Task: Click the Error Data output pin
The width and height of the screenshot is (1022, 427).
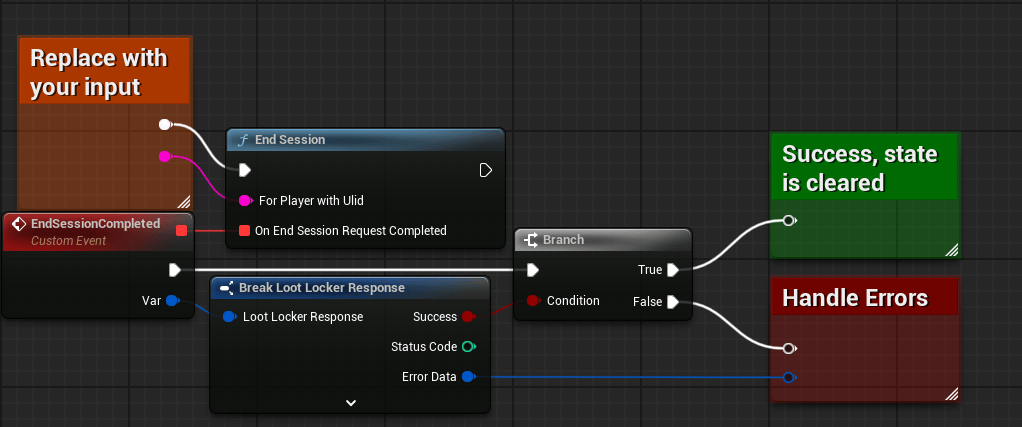Action: 466,377
